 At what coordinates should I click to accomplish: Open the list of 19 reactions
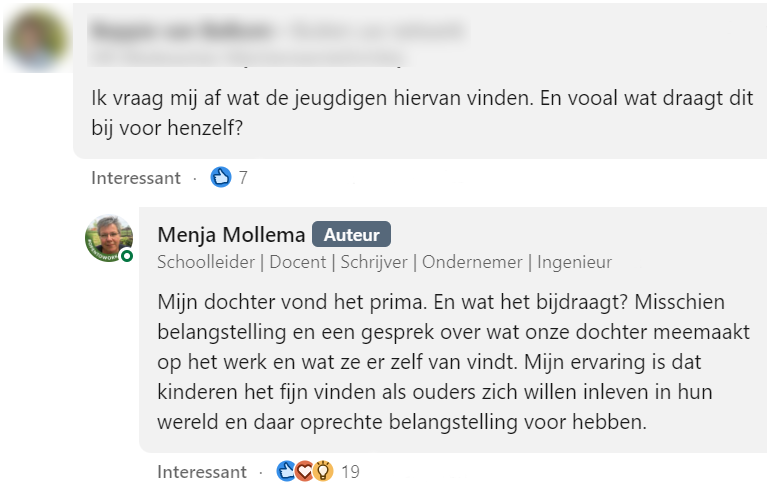point(350,471)
